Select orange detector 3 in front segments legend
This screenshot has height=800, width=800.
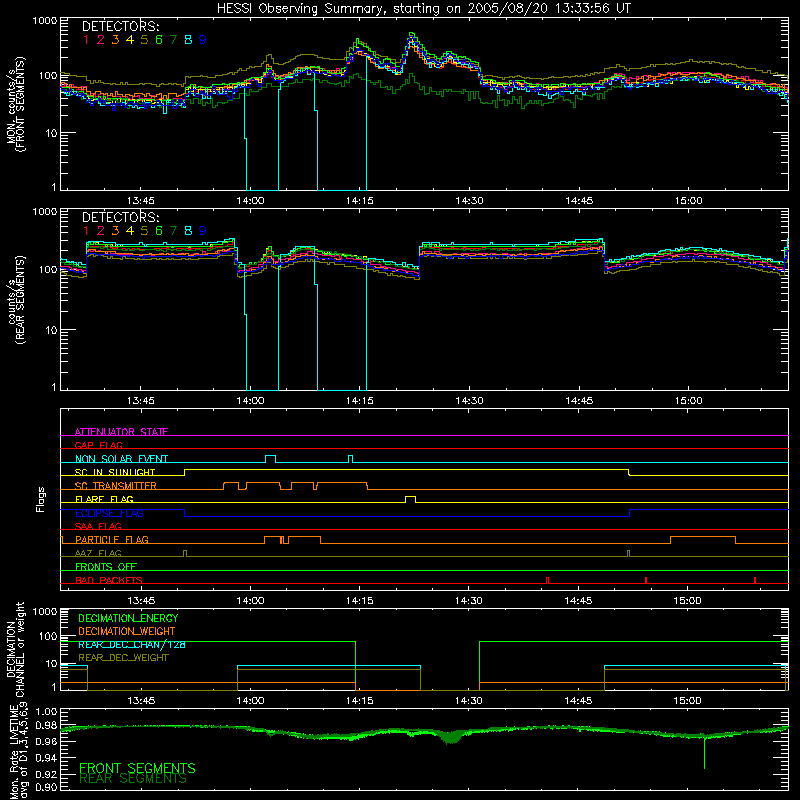115,40
